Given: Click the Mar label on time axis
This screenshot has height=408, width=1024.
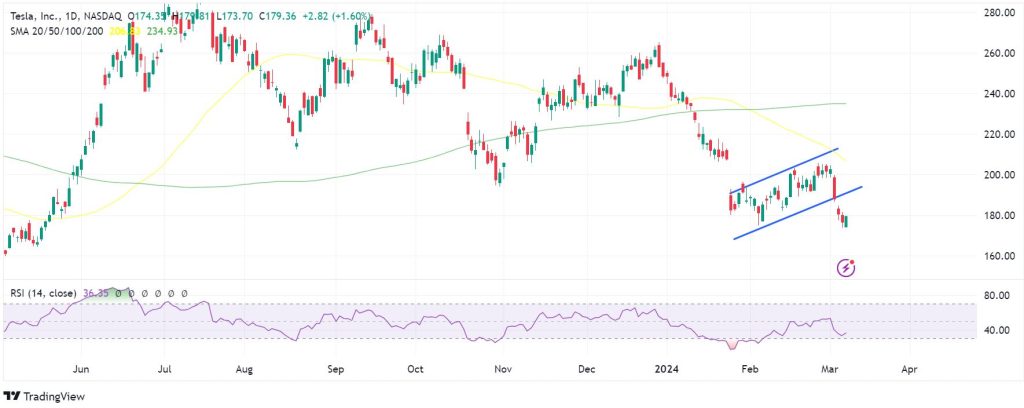Looking at the screenshot, I should pyautogui.click(x=830, y=369).
